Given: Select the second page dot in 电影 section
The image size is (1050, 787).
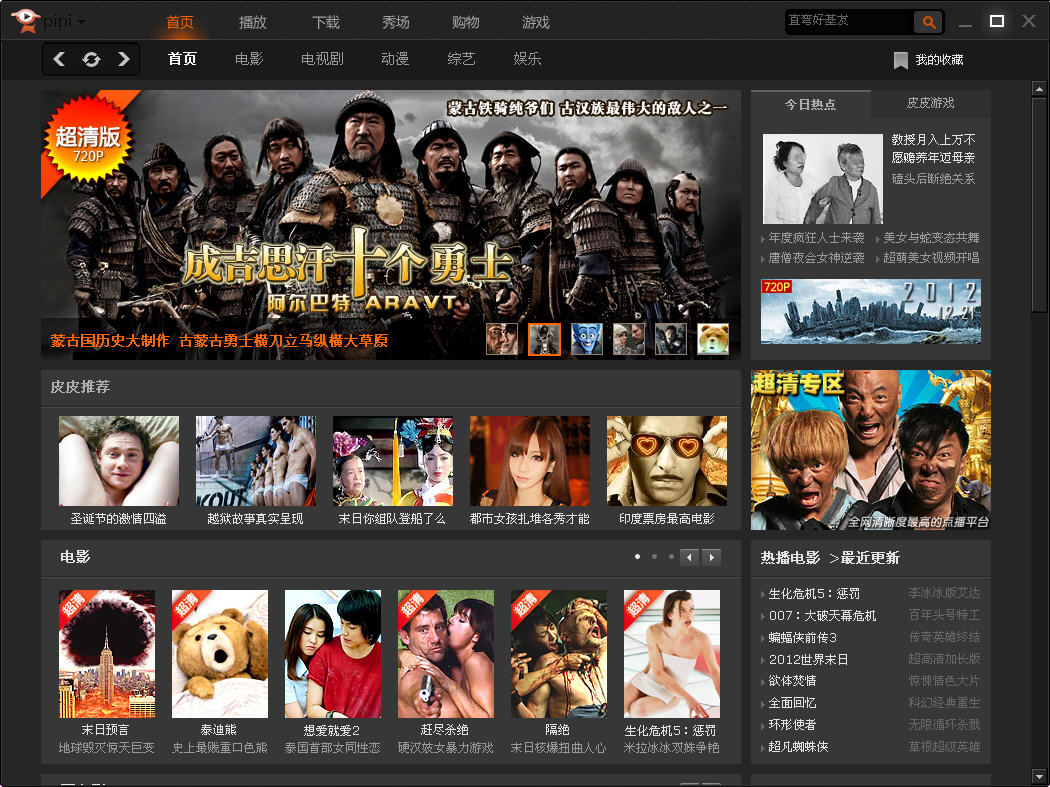Looking at the screenshot, I should click(654, 556).
